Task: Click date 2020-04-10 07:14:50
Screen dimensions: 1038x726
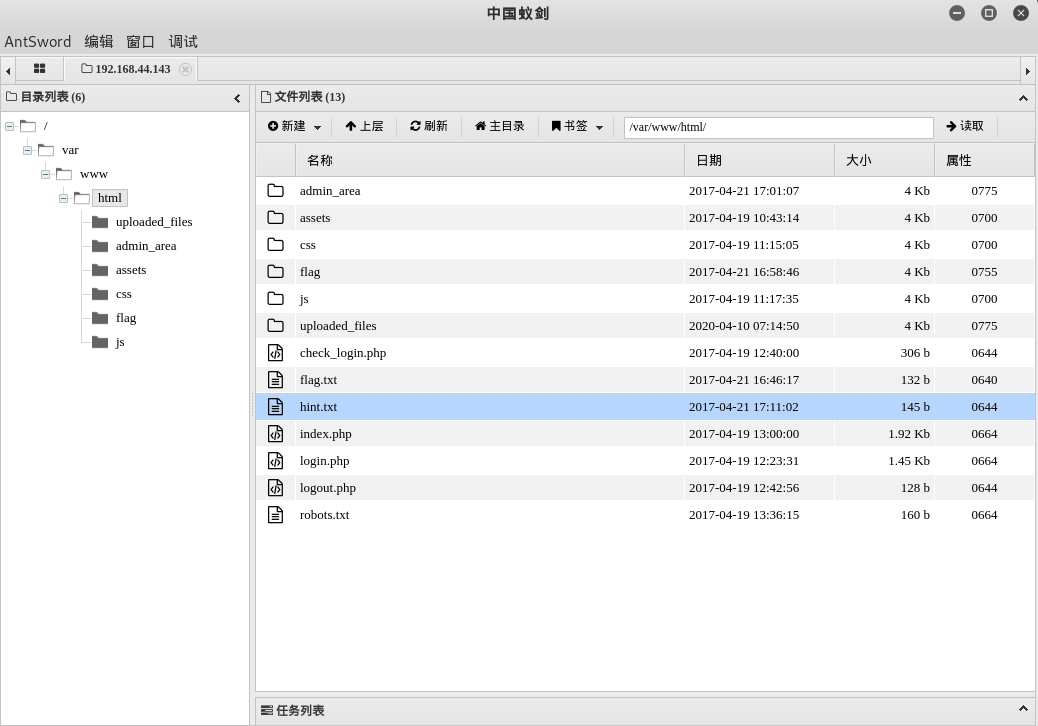Action: point(744,326)
